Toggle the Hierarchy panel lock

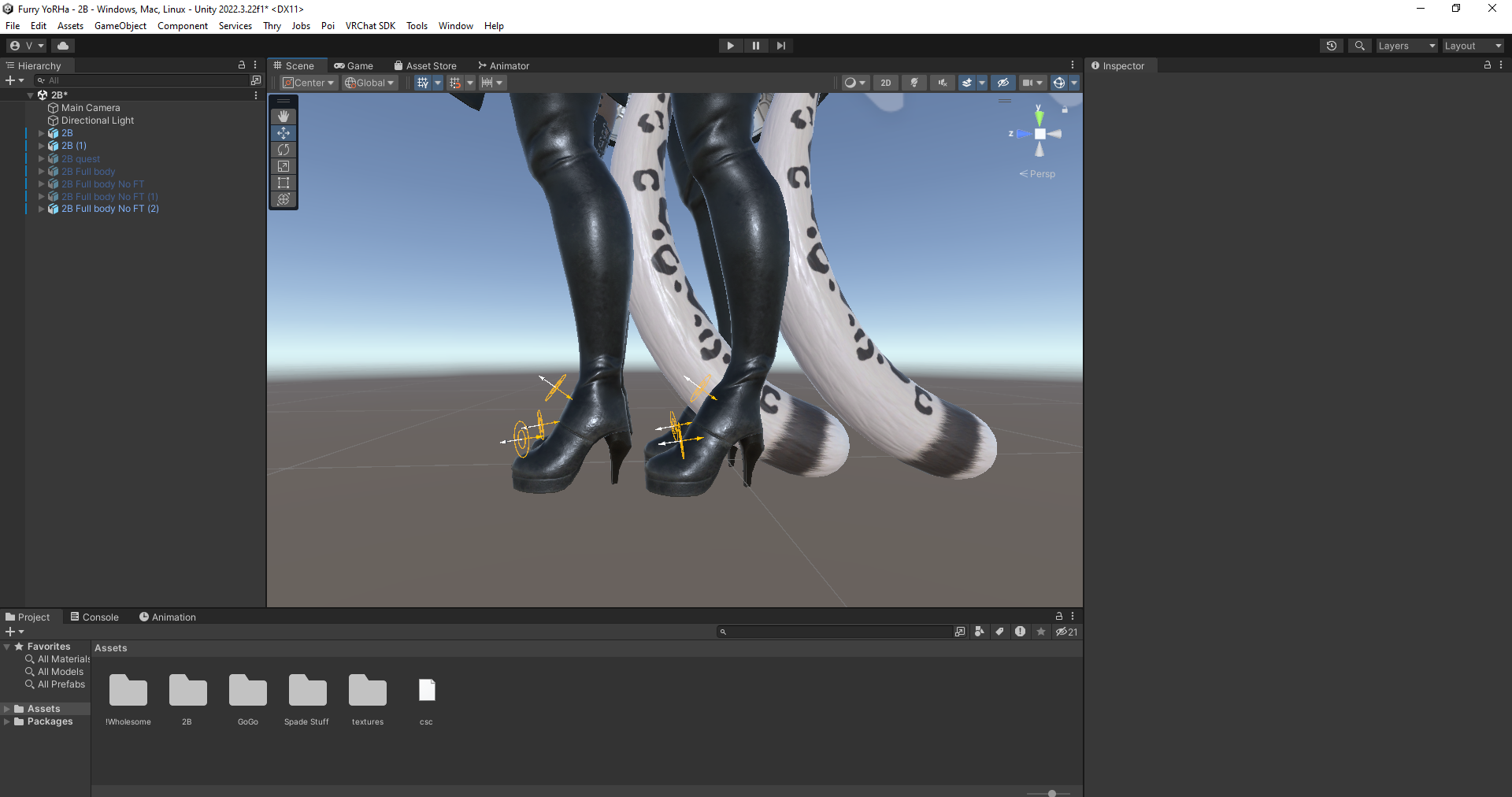tap(242, 65)
